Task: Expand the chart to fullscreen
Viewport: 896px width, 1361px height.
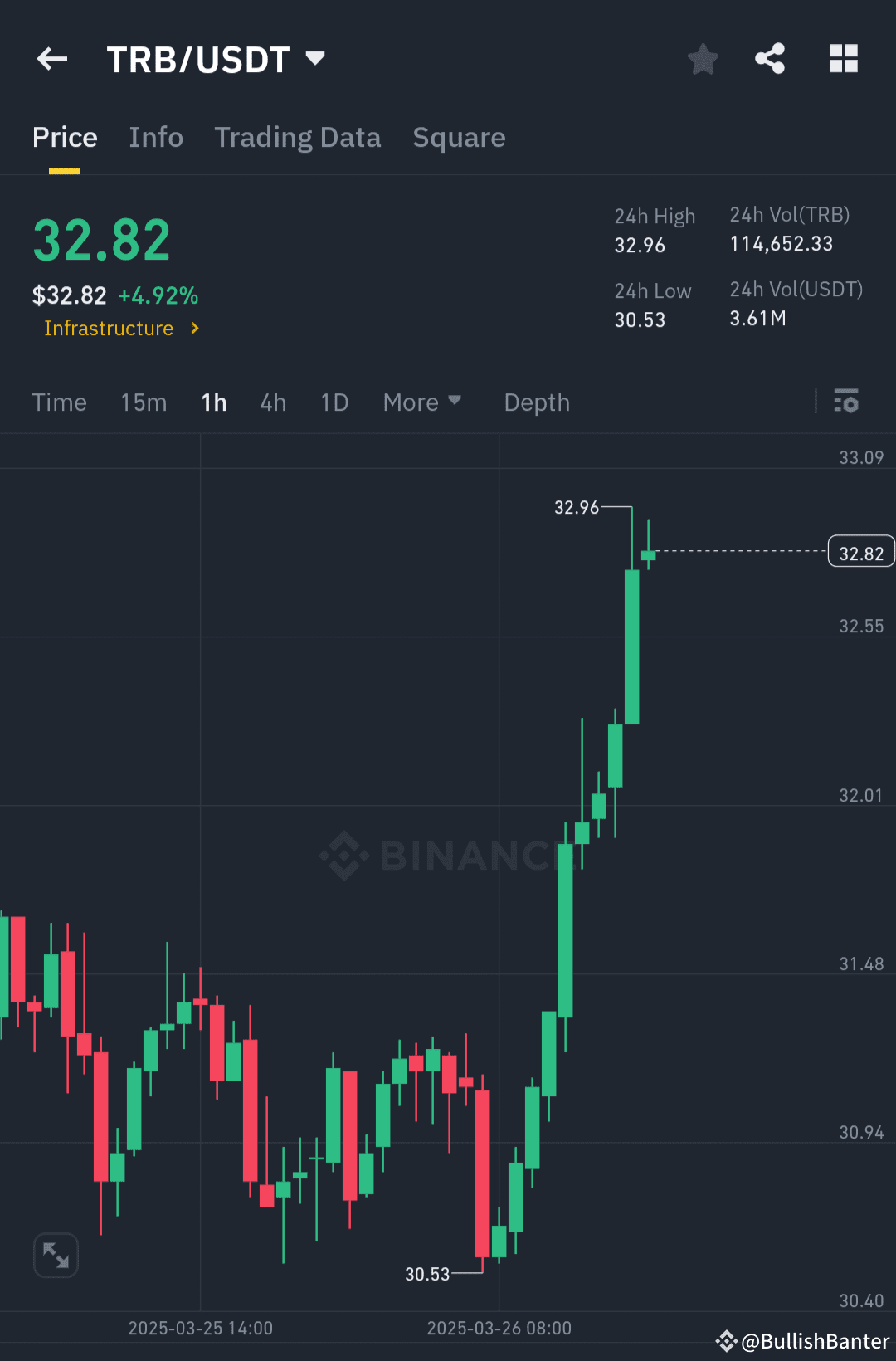Action: (x=55, y=1255)
